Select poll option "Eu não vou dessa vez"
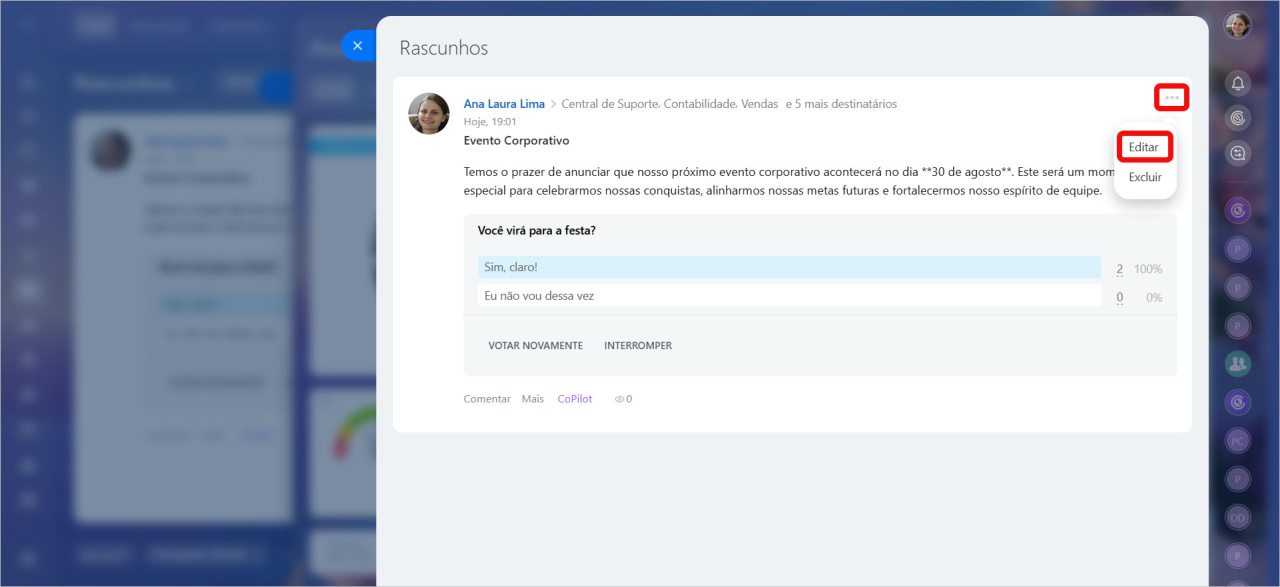1280x587 pixels. click(788, 296)
